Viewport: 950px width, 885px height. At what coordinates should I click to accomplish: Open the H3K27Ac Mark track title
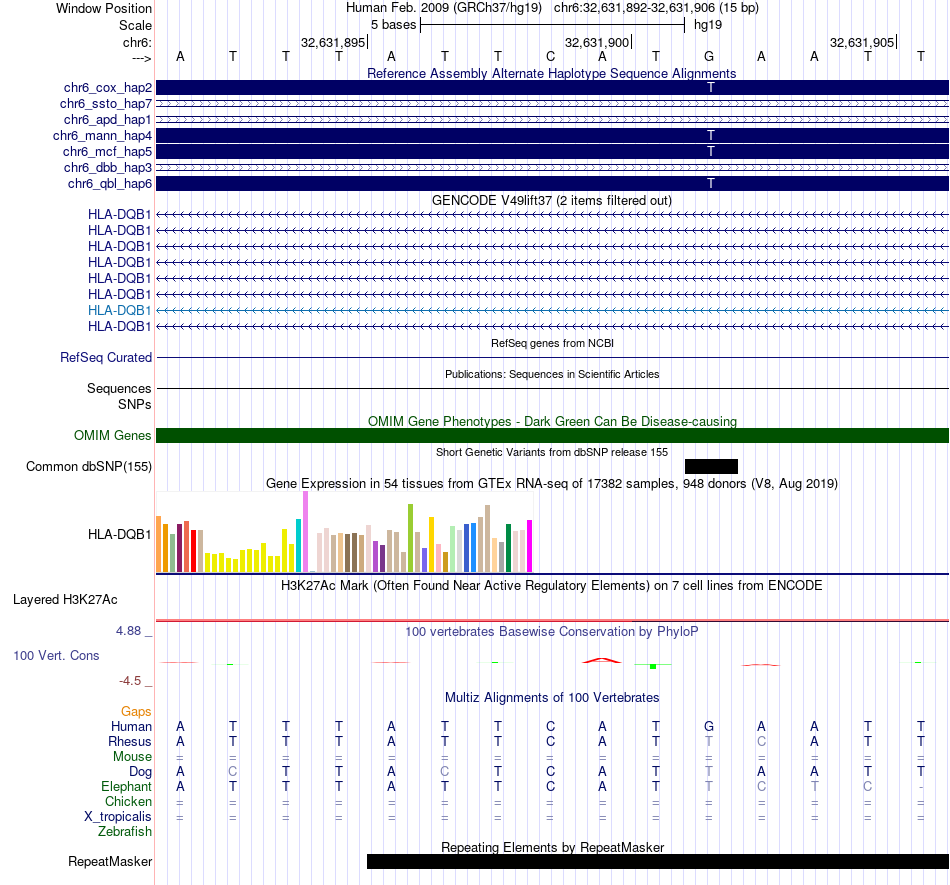551,585
